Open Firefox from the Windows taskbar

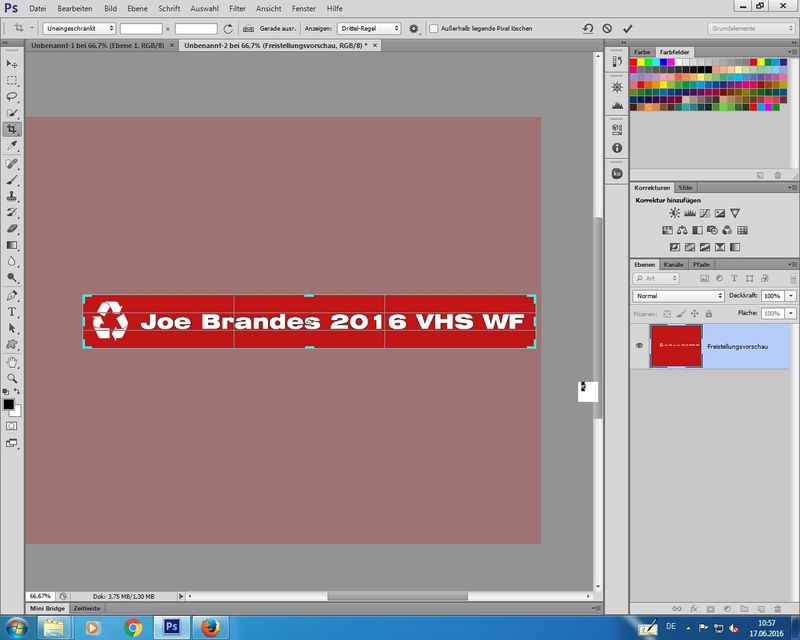[x=210, y=627]
